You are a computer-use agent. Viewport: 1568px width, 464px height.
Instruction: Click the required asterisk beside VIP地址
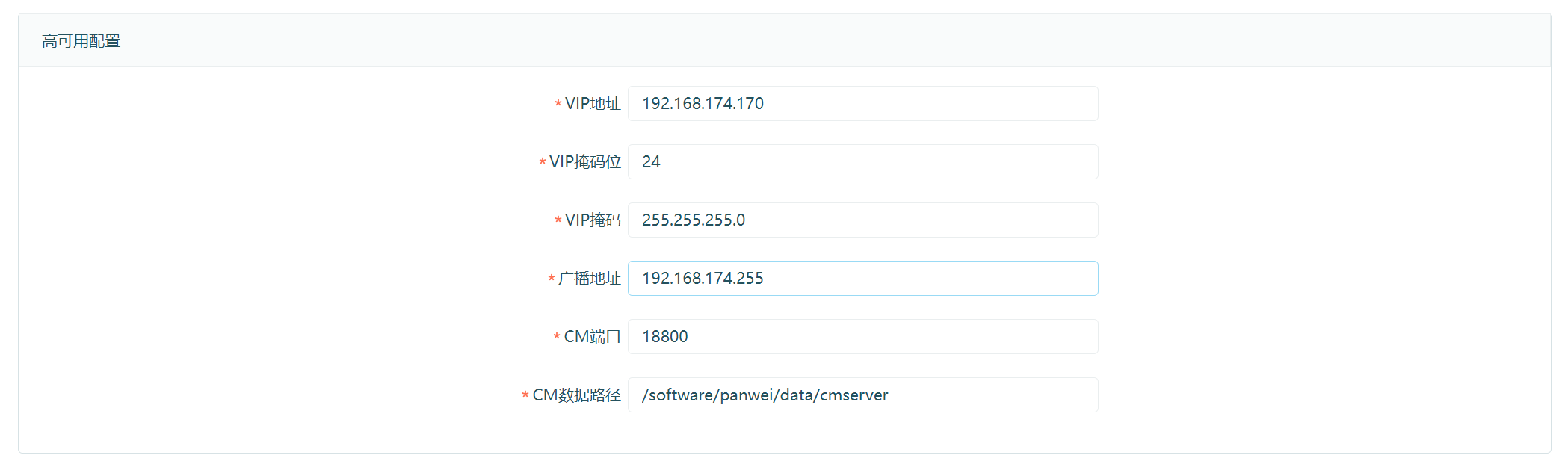click(x=558, y=105)
